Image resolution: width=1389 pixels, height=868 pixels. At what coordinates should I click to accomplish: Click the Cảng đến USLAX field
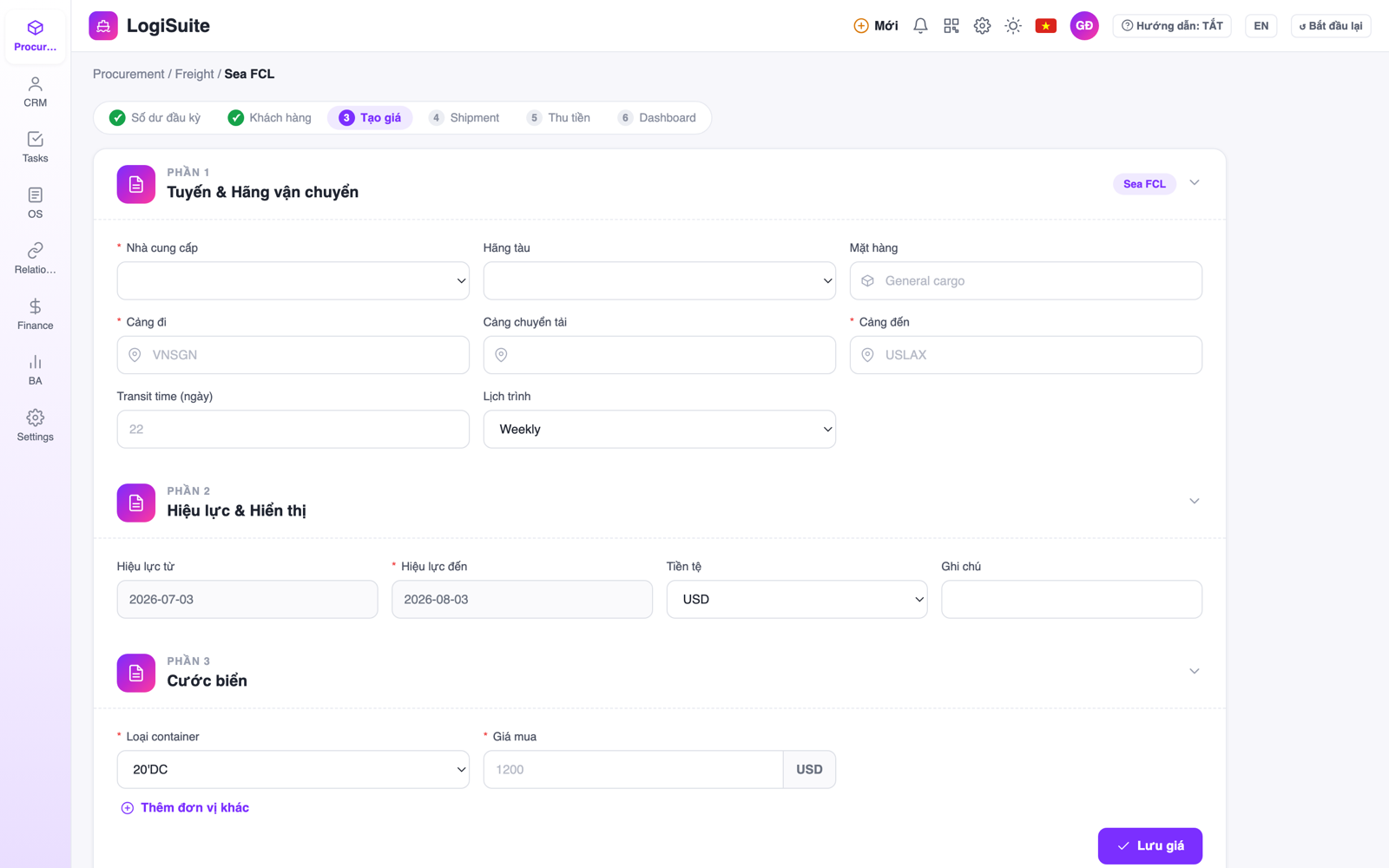1026,355
